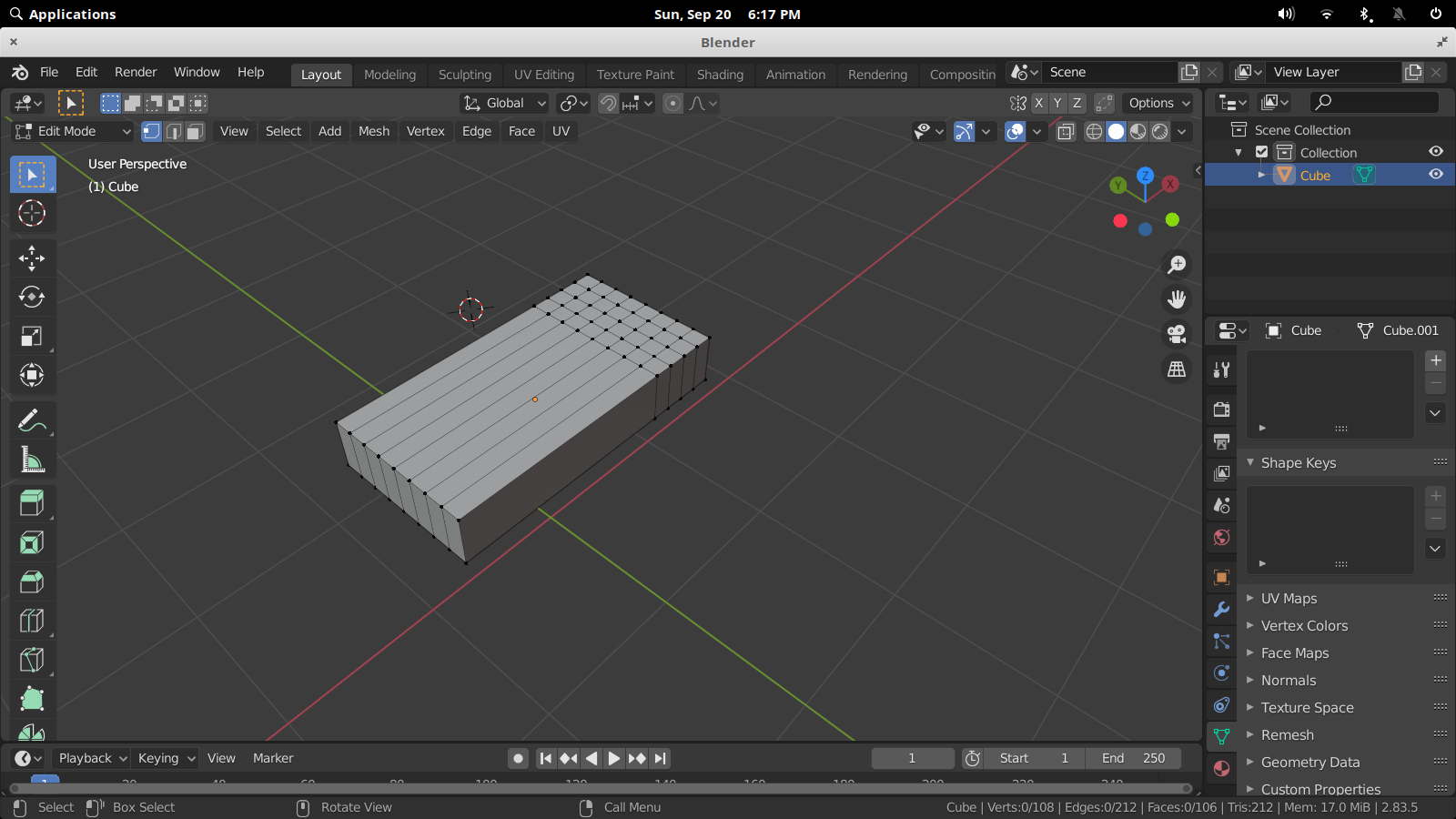Open the Playback dropdown
Image resolution: width=1456 pixels, height=819 pixels.
coord(92,758)
